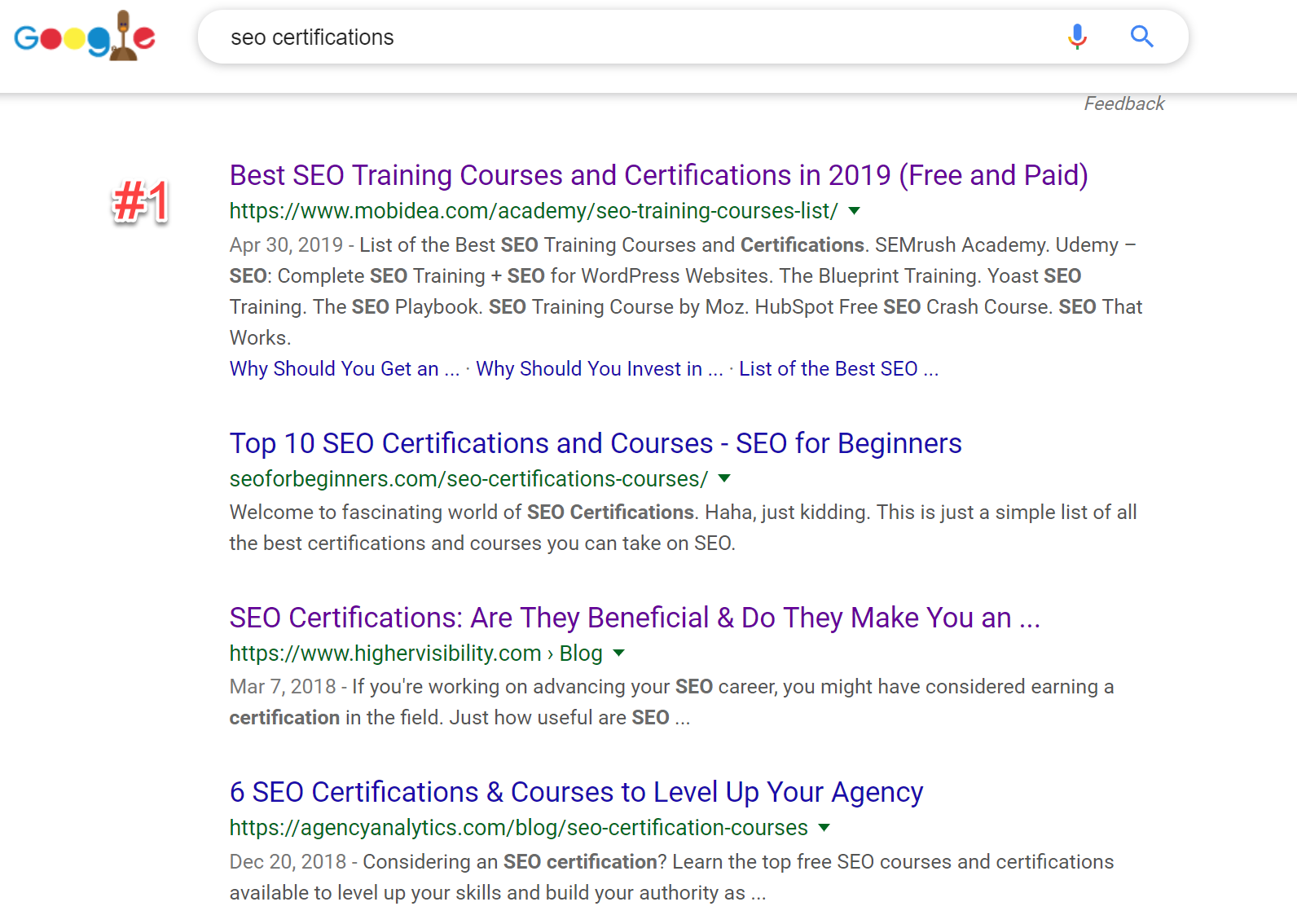
Task: Click the 'Apr 30, 2019' snippet date
Action: pos(286,244)
